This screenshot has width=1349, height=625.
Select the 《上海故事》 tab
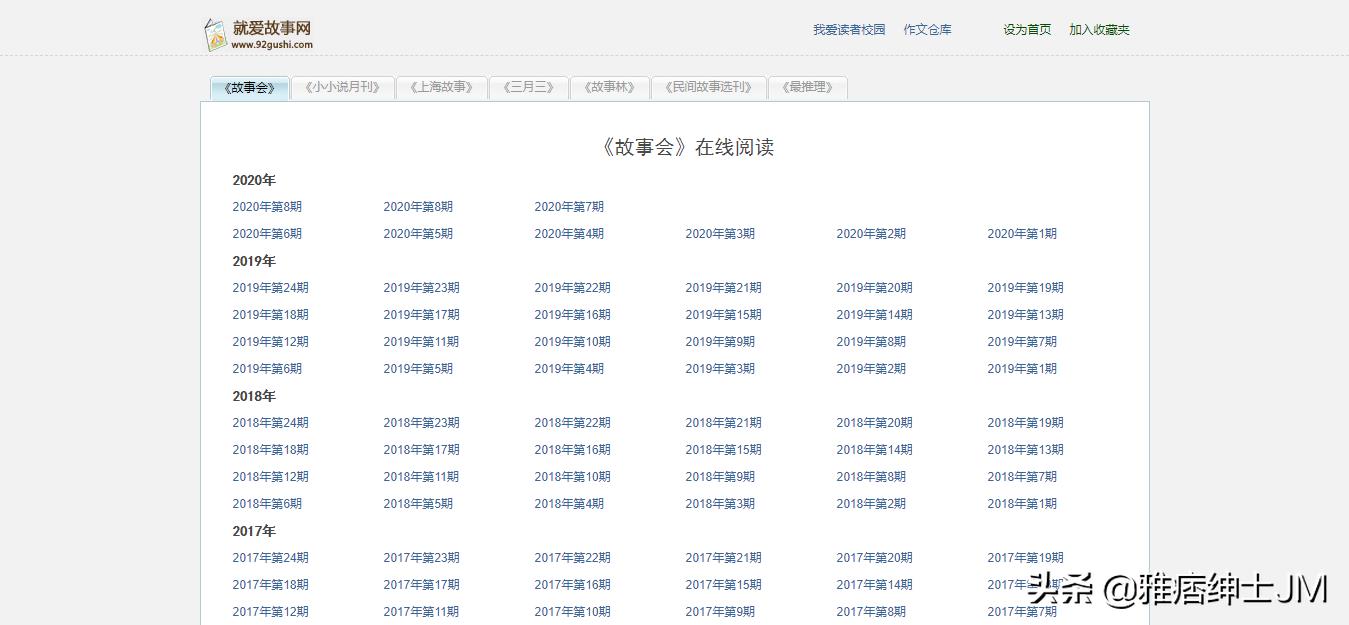tap(441, 88)
